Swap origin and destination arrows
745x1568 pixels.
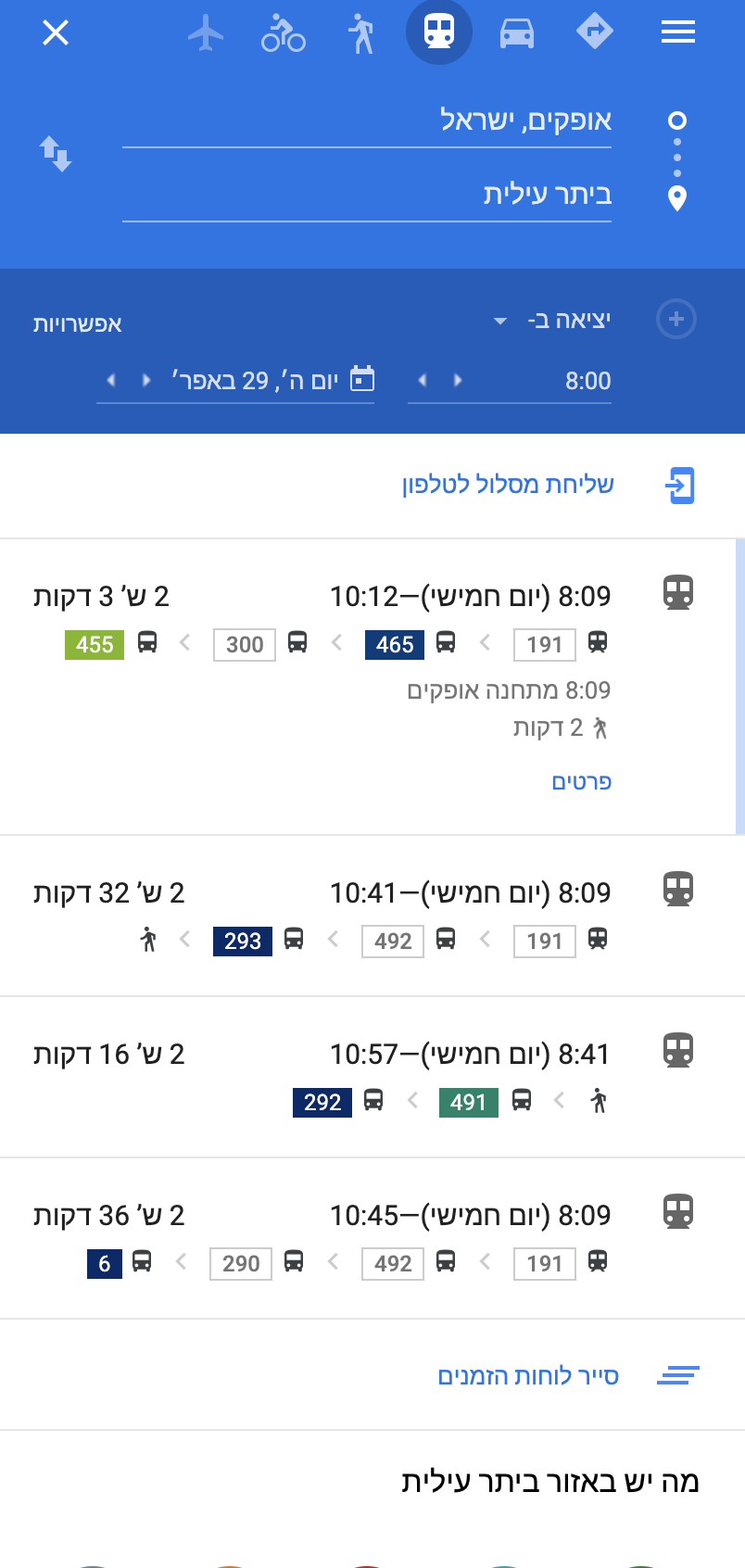pos(56,154)
